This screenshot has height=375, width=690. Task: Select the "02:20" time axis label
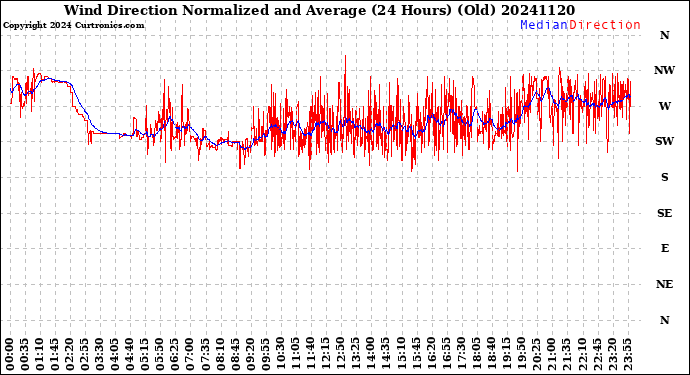click(x=70, y=354)
